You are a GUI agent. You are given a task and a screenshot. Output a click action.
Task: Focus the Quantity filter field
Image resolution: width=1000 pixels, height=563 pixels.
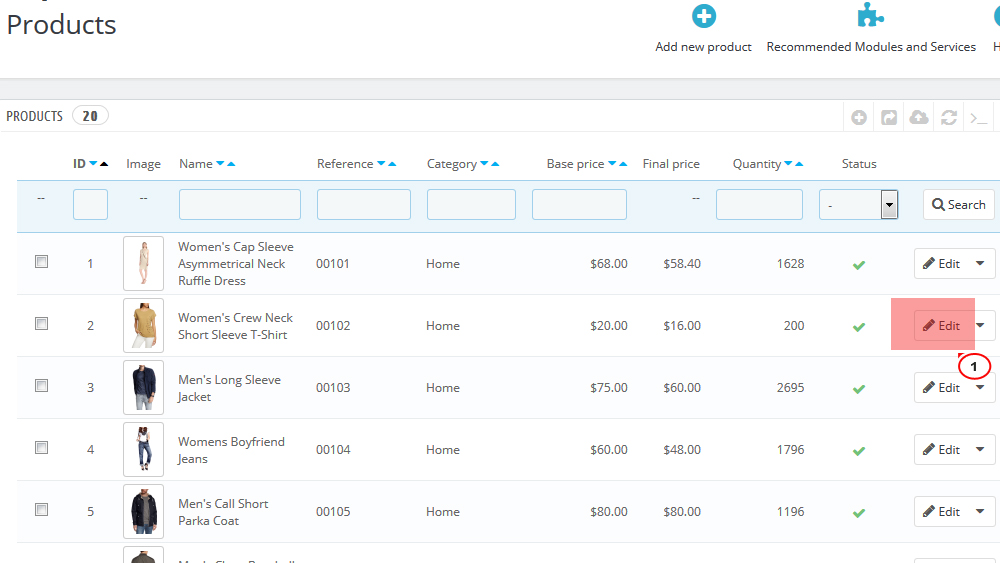point(759,205)
